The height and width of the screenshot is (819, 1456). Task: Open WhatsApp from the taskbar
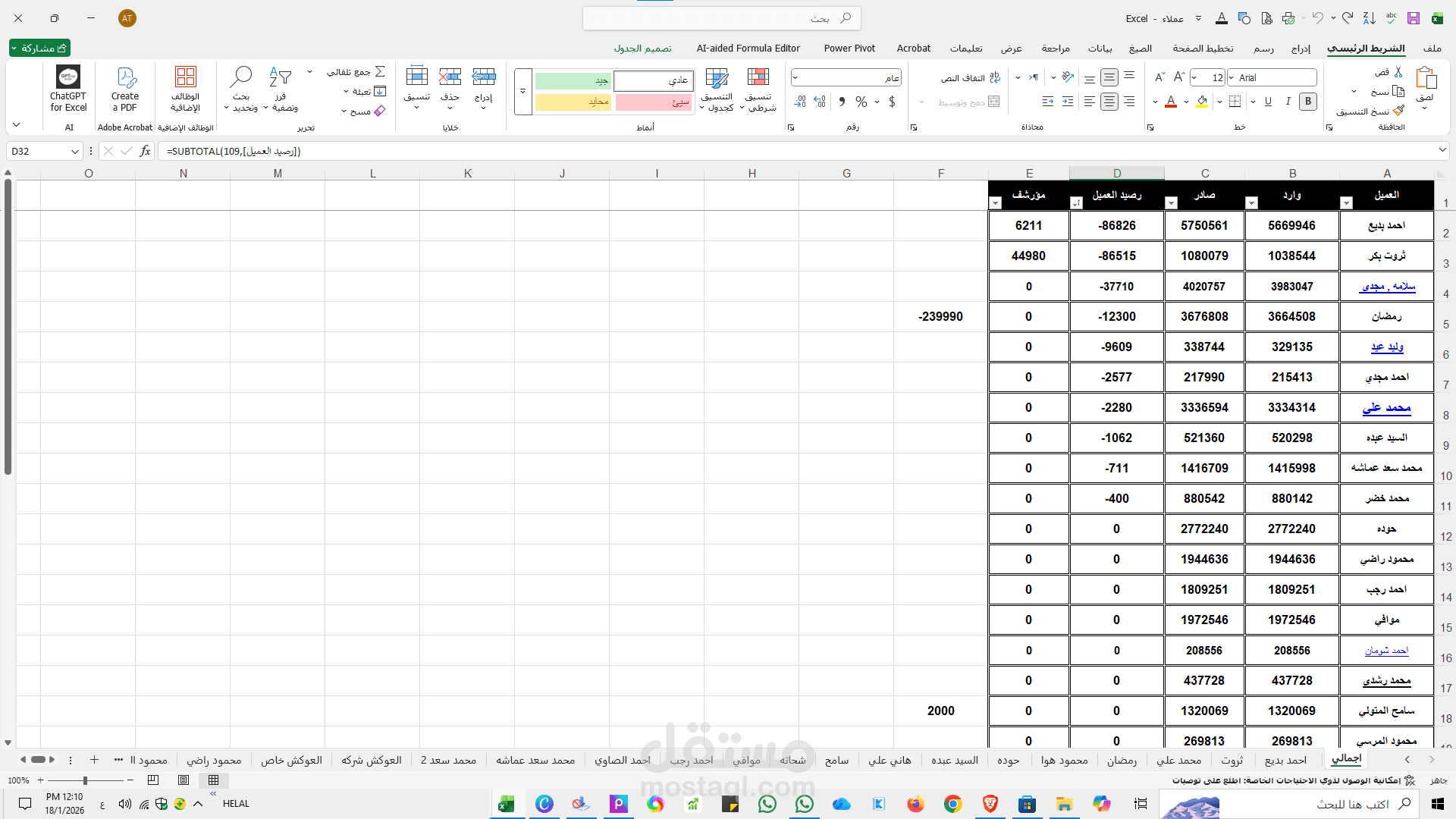(767, 804)
